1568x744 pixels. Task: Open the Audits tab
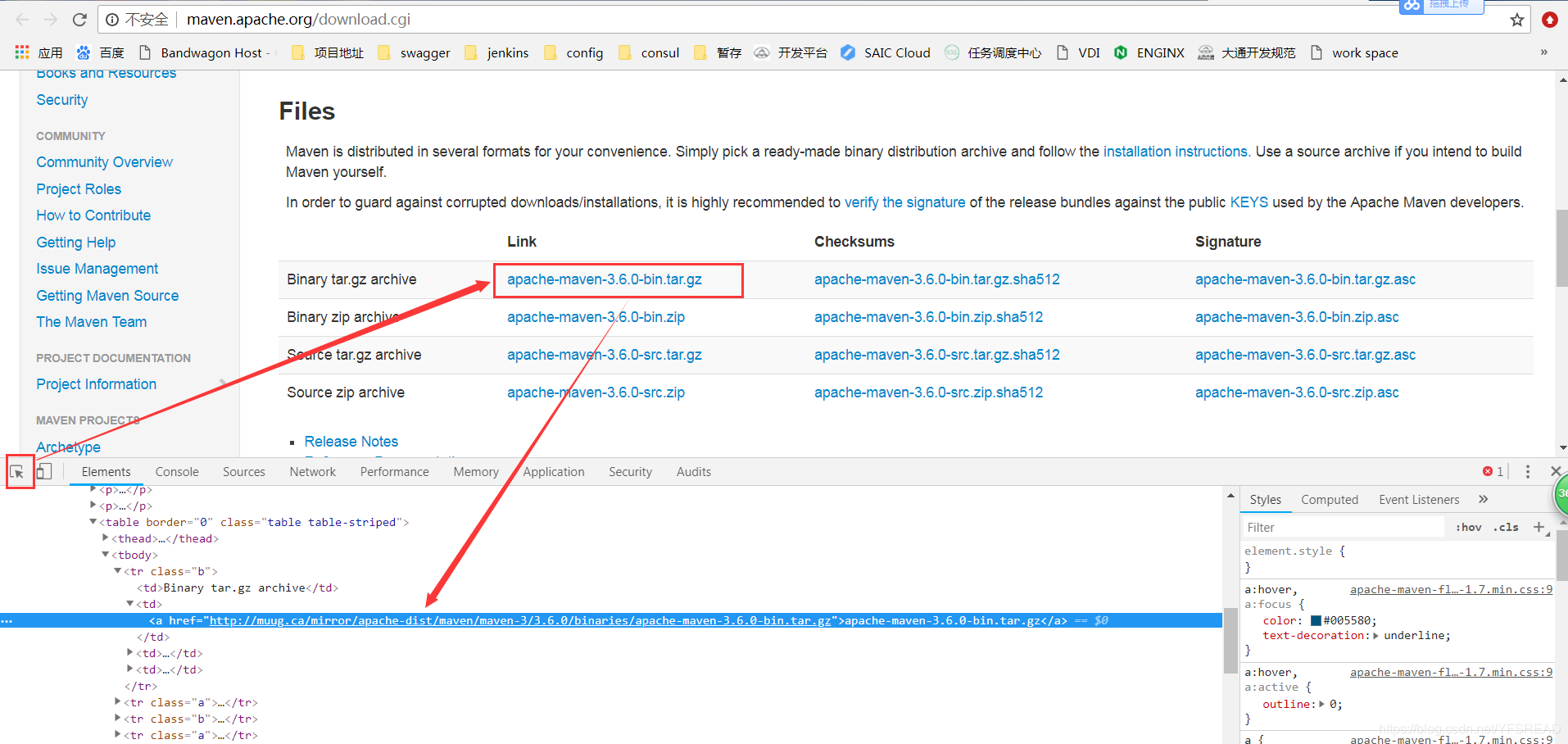coord(694,472)
